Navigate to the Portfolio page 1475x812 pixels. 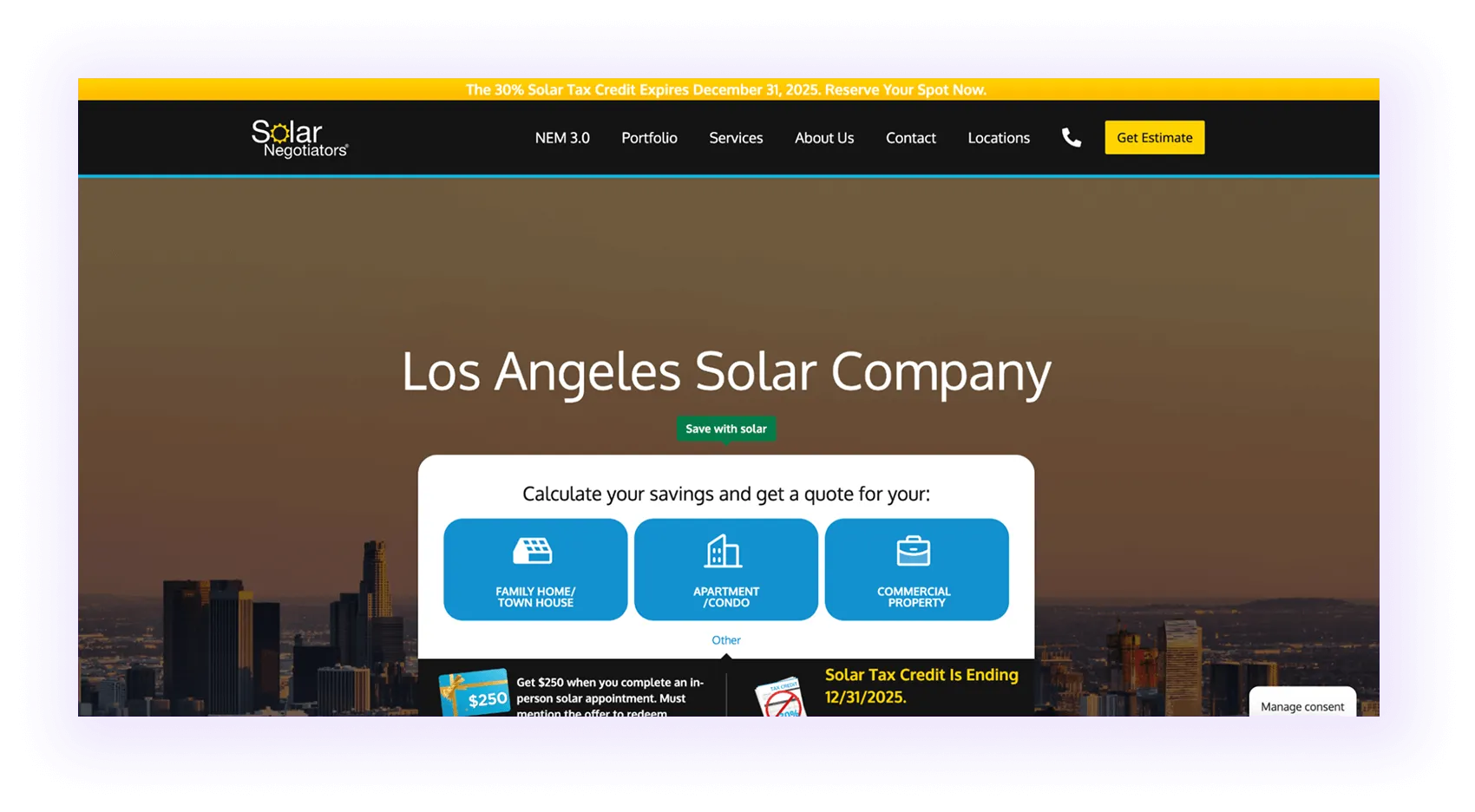pos(649,137)
